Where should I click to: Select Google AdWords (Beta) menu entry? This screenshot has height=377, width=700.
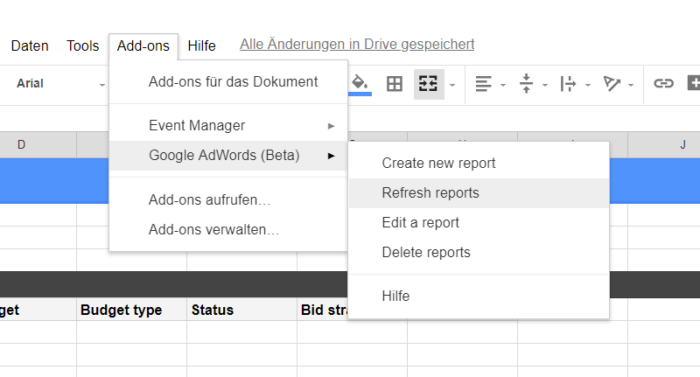(x=228, y=155)
